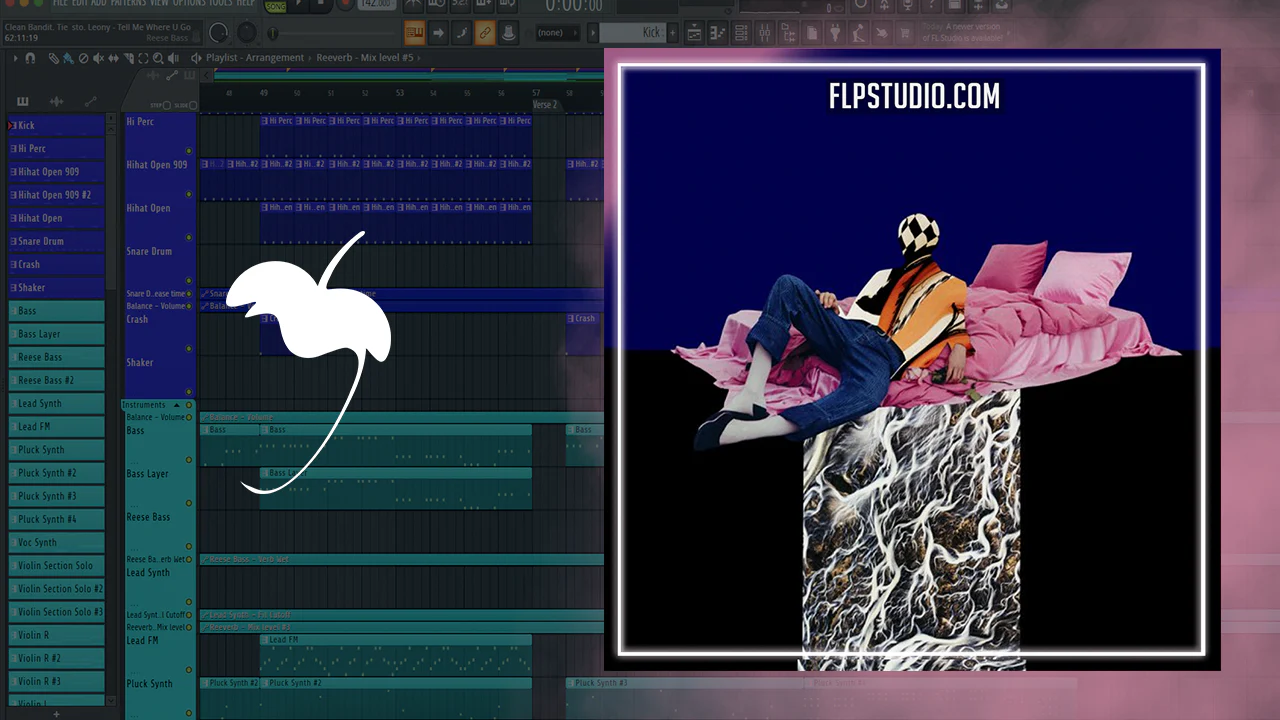The width and height of the screenshot is (1280, 720).
Task: Open the FILE menu
Action: tap(60, 3)
